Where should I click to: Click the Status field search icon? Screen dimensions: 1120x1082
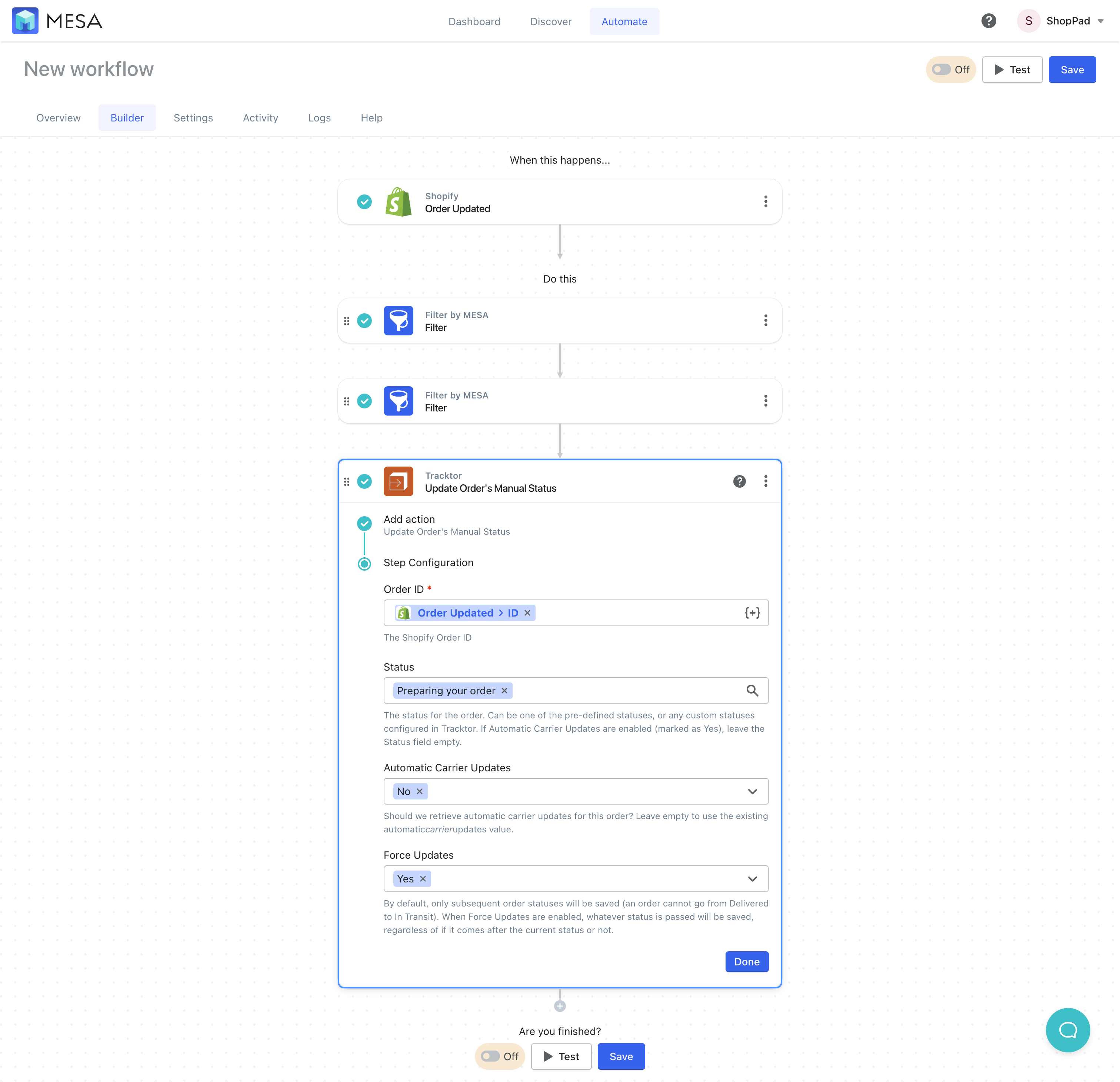pyautogui.click(x=752, y=691)
